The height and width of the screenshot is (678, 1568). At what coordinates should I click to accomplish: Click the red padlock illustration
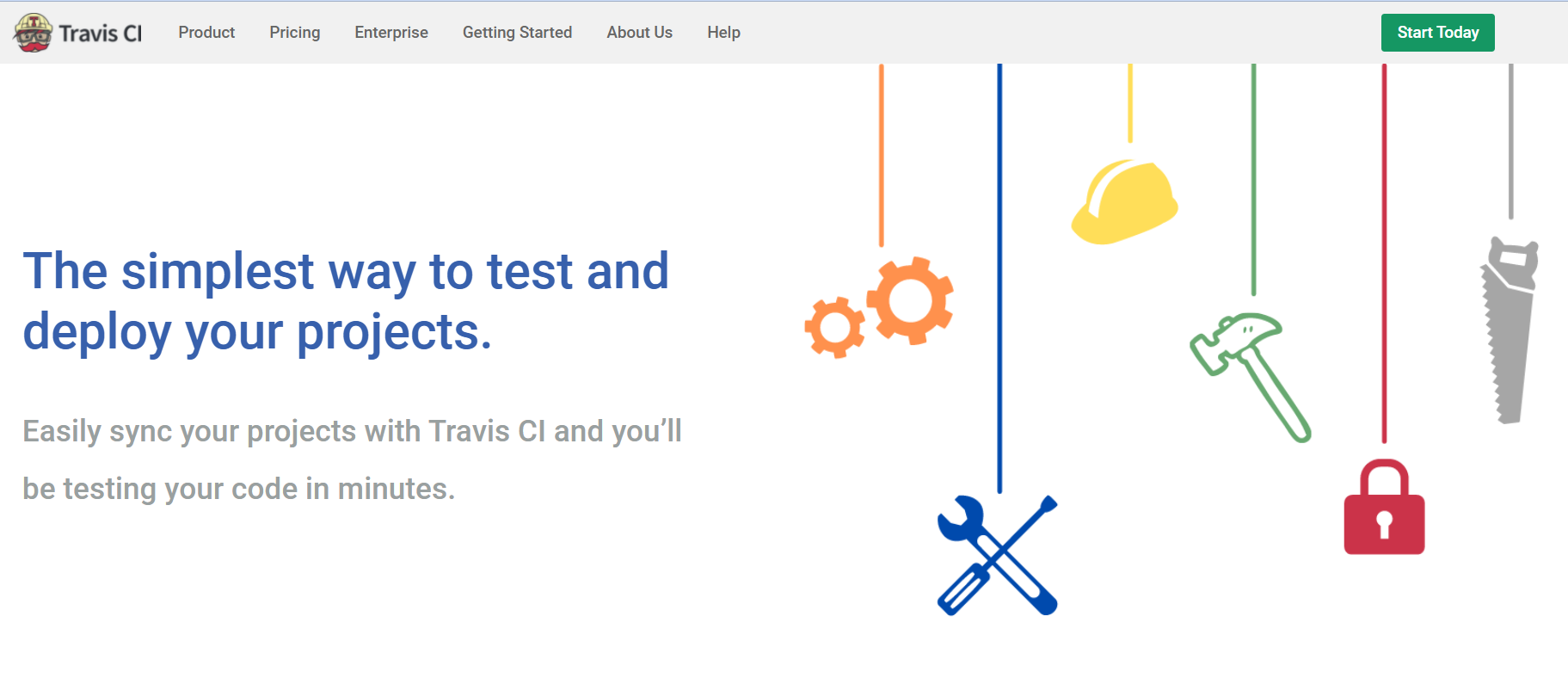coord(1384,507)
